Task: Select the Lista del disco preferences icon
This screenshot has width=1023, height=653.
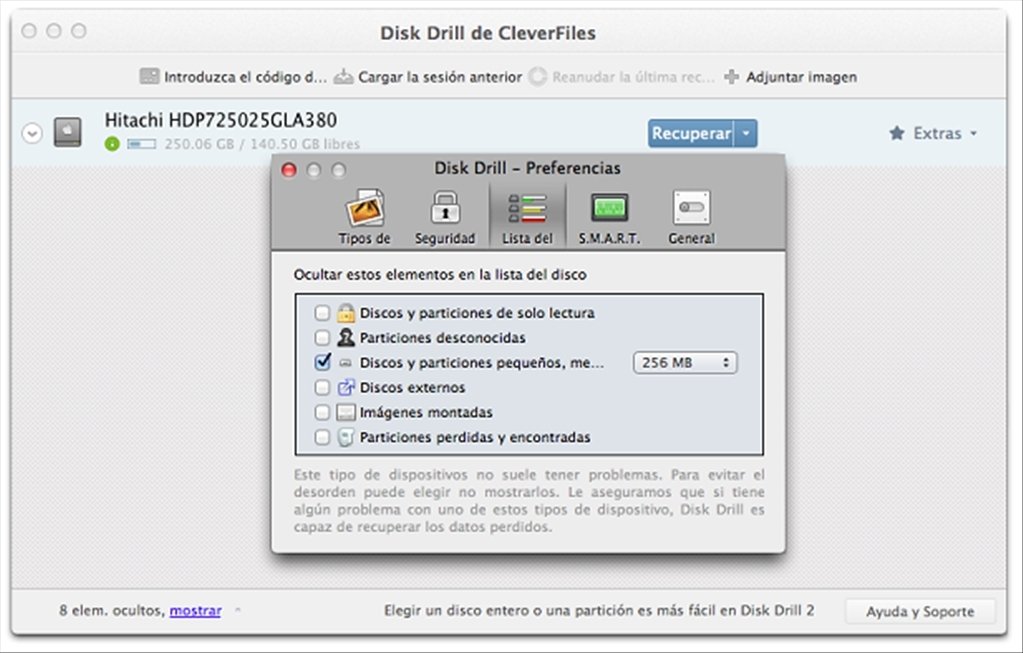Action: (x=527, y=207)
